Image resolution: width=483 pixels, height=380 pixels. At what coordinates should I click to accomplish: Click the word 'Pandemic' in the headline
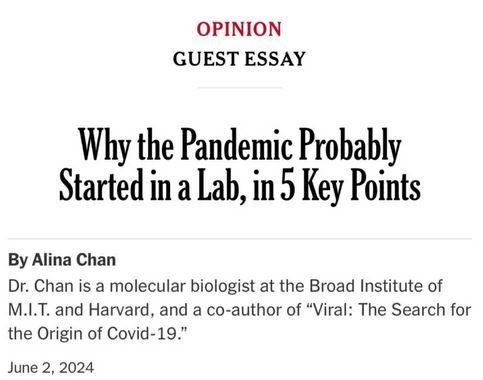(x=237, y=145)
